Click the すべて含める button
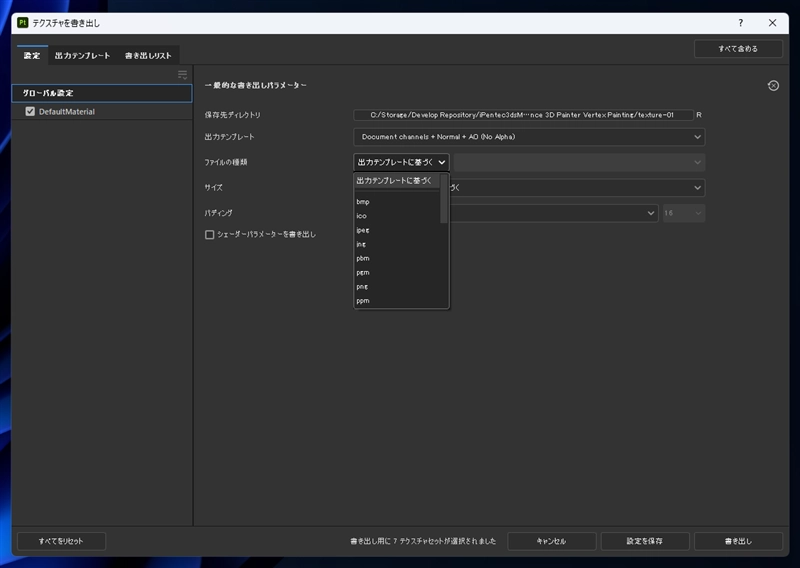The width and height of the screenshot is (800, 568). pos(738,48)
